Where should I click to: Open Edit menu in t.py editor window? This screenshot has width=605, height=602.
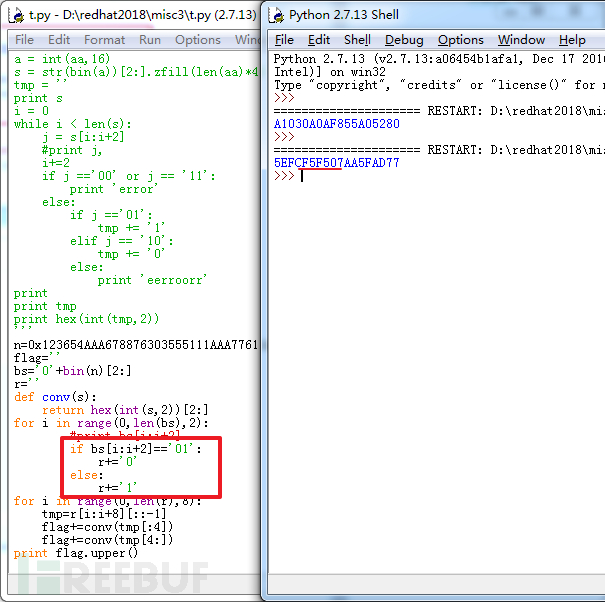(59, 40)
